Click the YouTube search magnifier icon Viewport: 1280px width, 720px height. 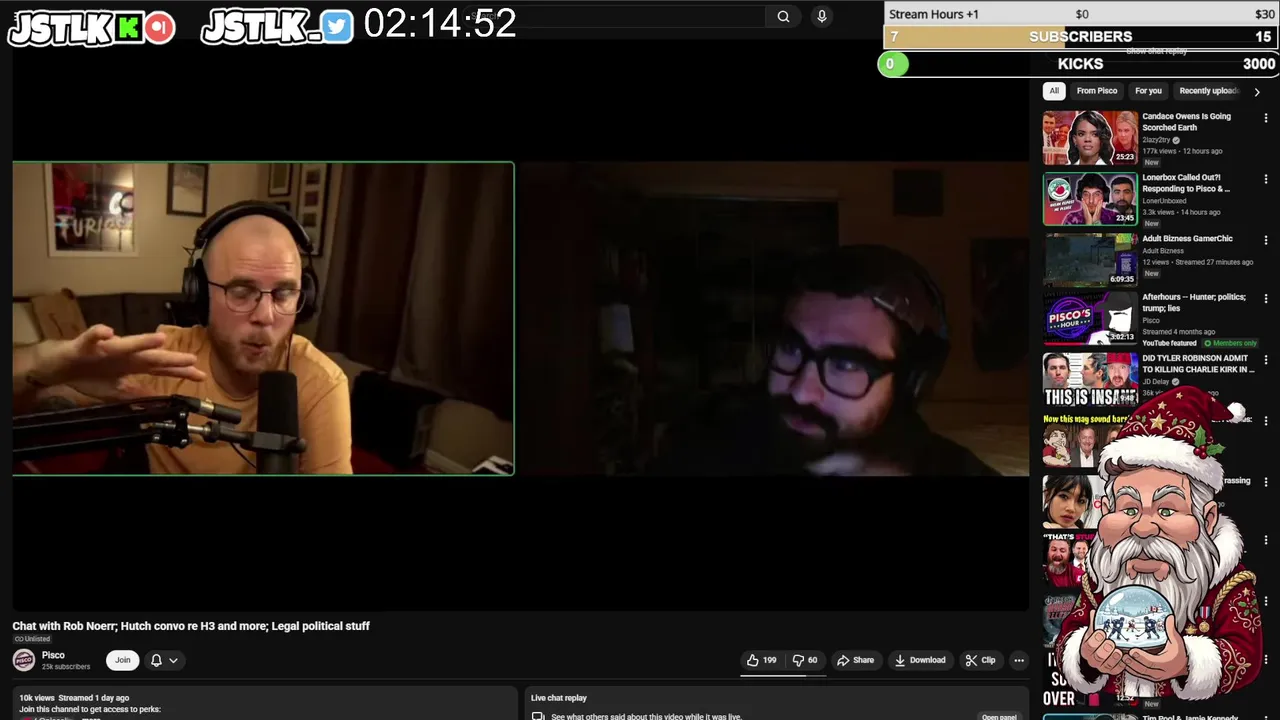[783, 16]
